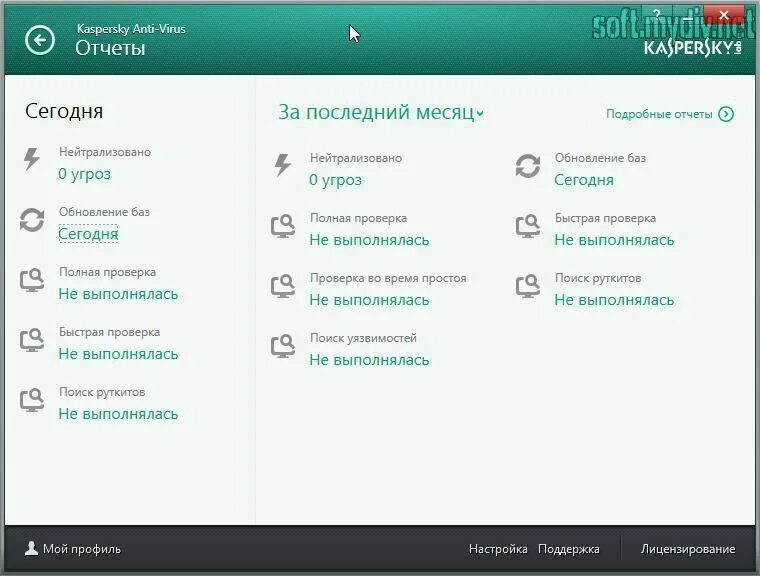Image resolution: width=760 pixels, height=576 pixels.
Task: Open Поддержка support in the footer
Action: (x=569, y=549)
